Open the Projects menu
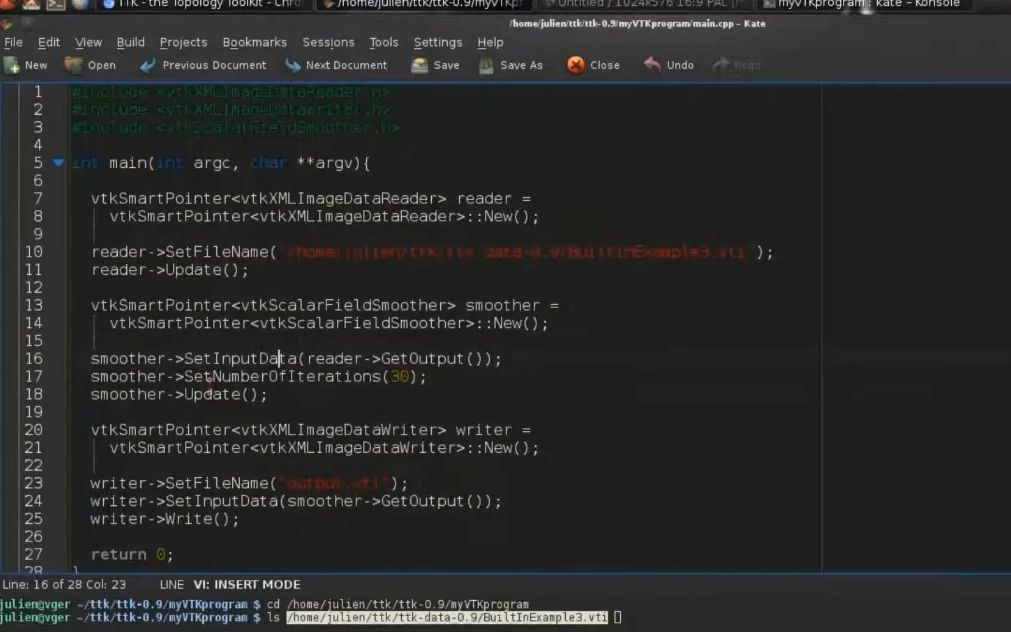Viewport: 1011px width, 632px height. click(183, 42)
